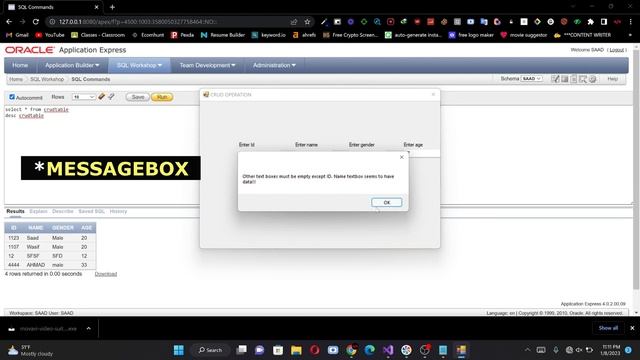Toggle the Autocommit checkbox

point(12,97)
